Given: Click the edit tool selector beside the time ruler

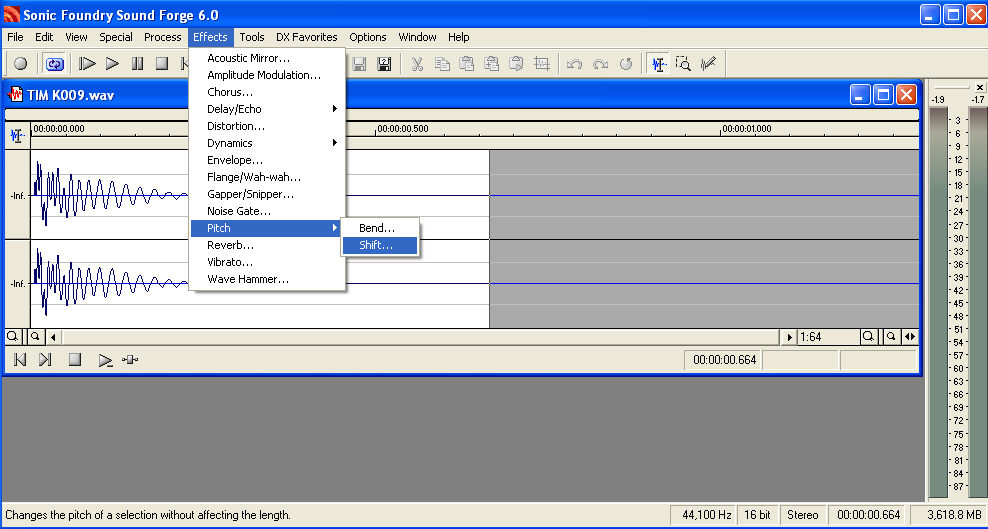Looking at the screenshot, I should pos(18,135).
